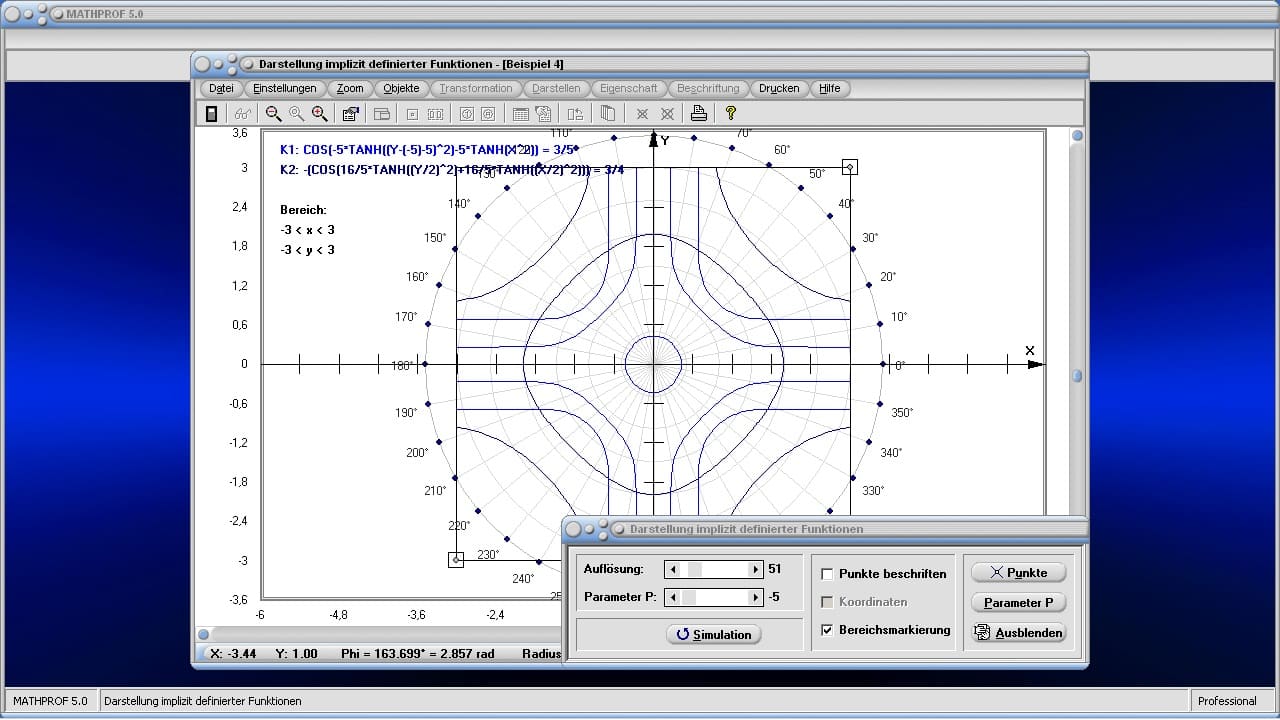Open the Einstellungen menu
The width and height of the screenshot is (1280, 720).
point(285,88)
